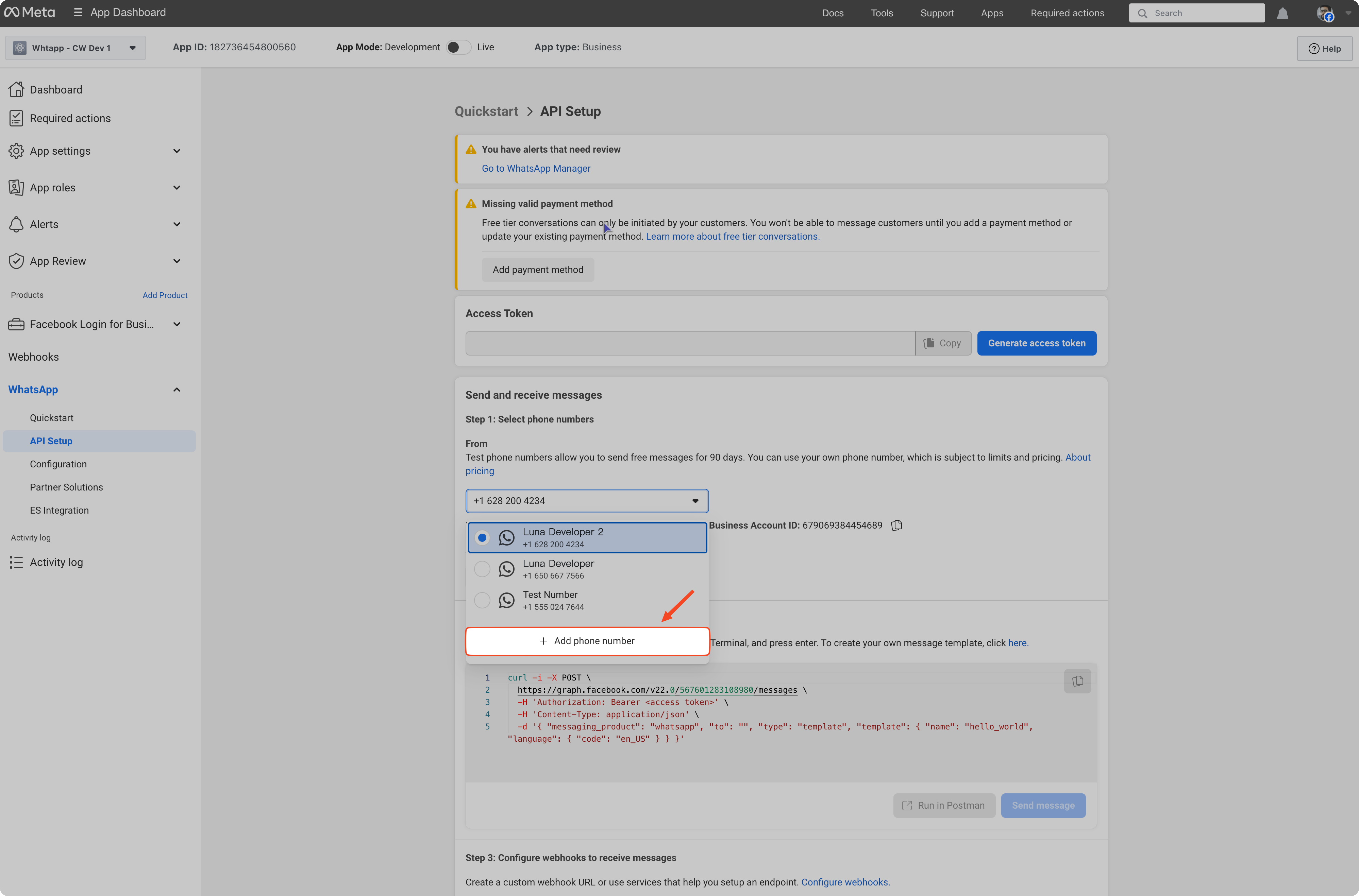
Task: Click the App settings gear icon
Action: coord(16,151)
